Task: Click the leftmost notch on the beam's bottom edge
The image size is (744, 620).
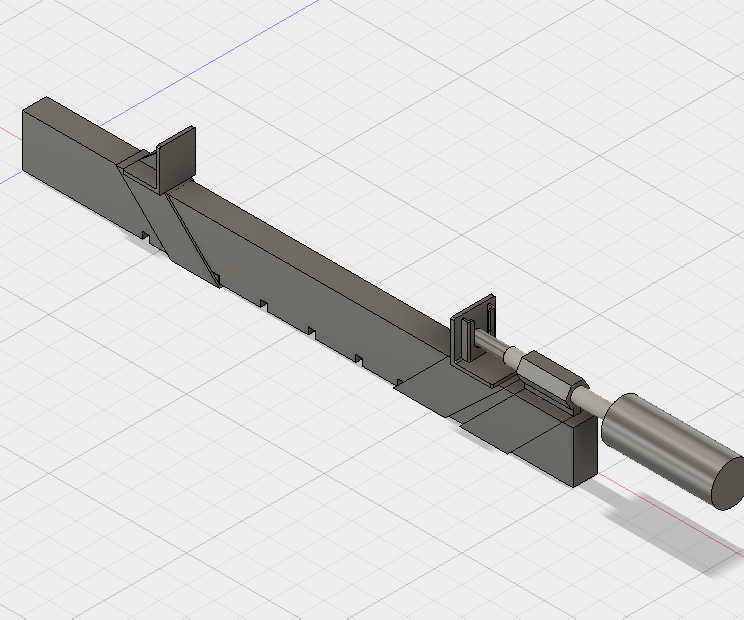Action: 146,236
